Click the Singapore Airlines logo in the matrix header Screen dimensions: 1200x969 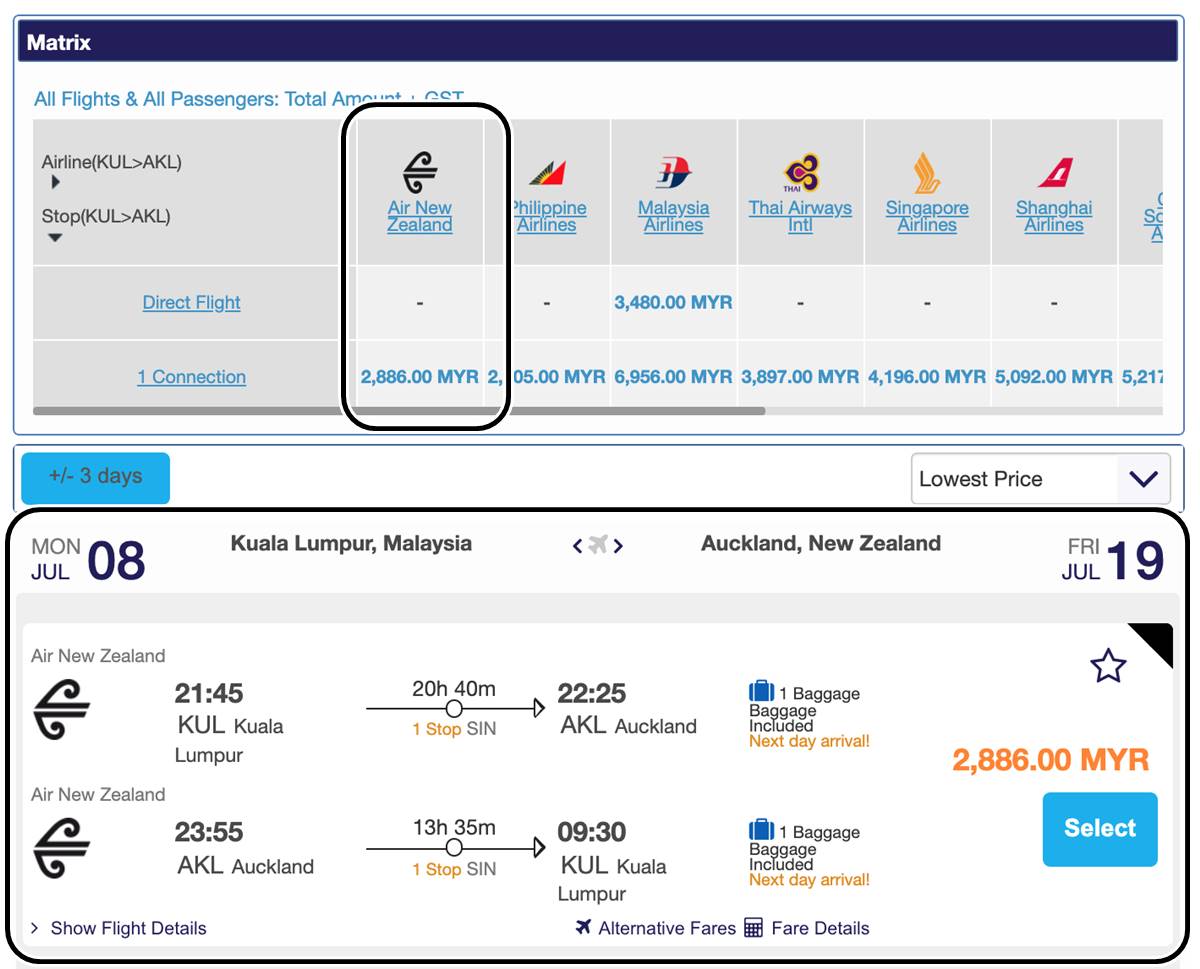(927, 173)
